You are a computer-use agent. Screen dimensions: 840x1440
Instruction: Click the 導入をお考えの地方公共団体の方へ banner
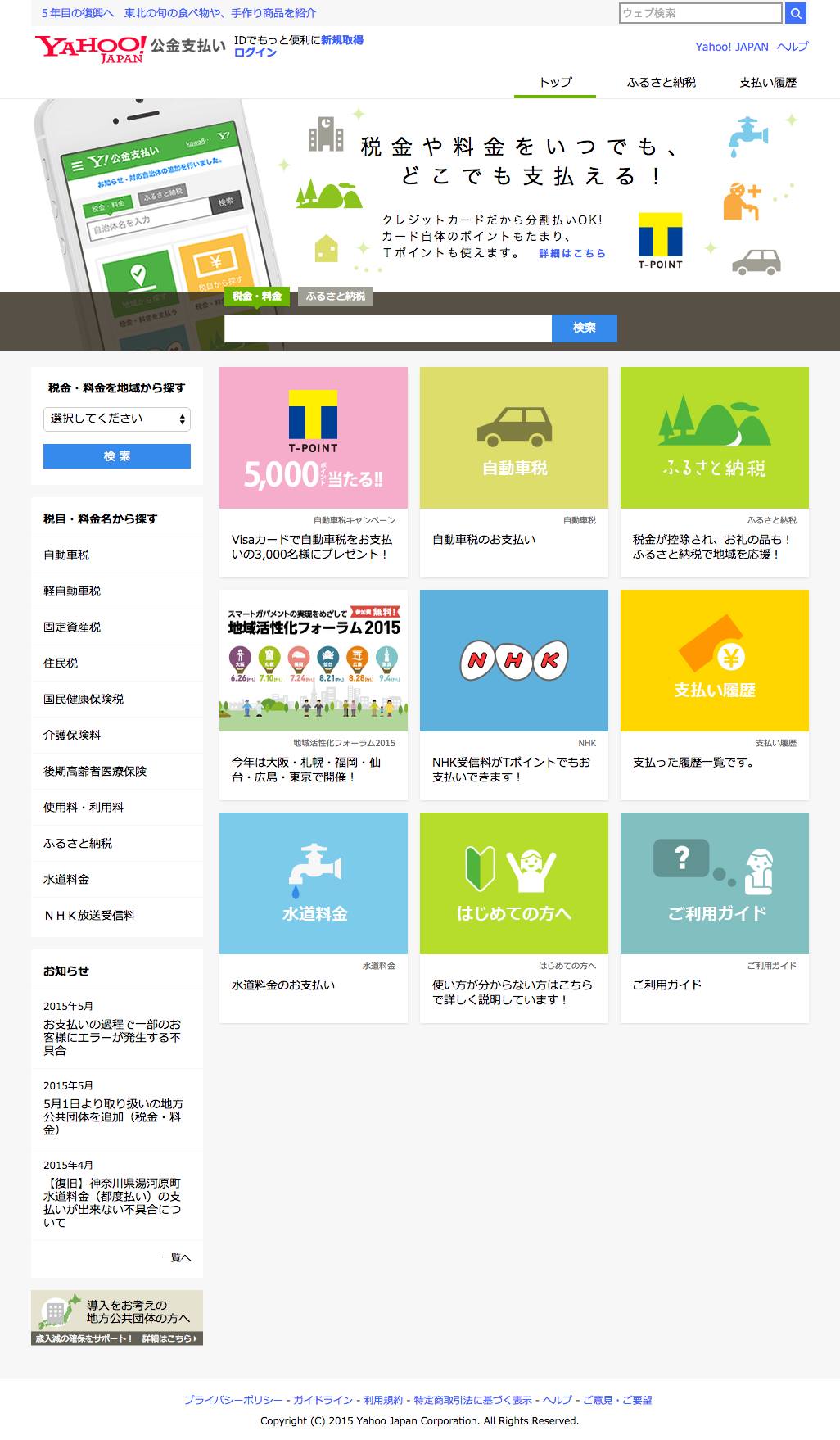tap(117, 1318)
